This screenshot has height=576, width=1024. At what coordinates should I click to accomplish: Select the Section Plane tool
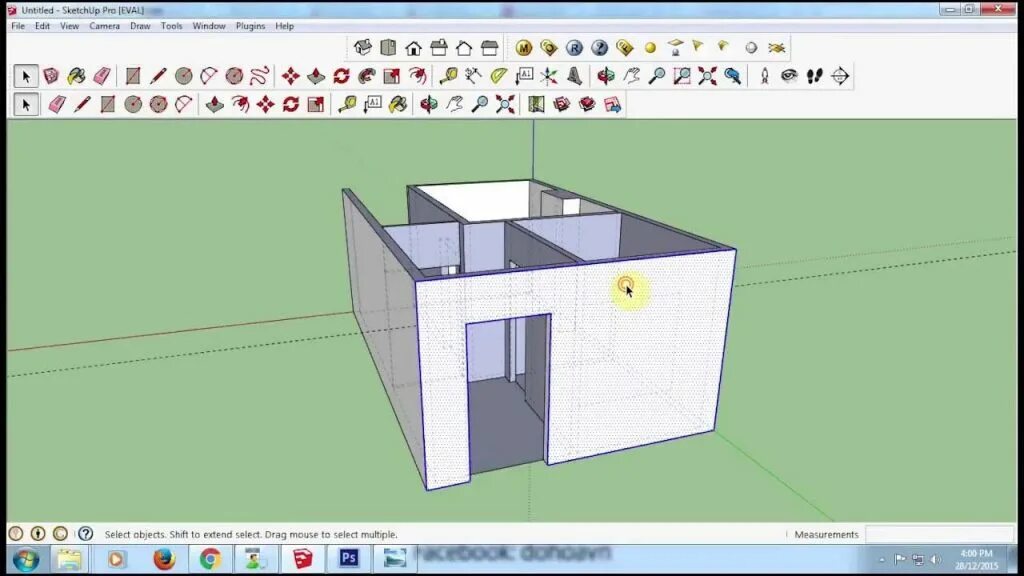[x=840, y=76]
